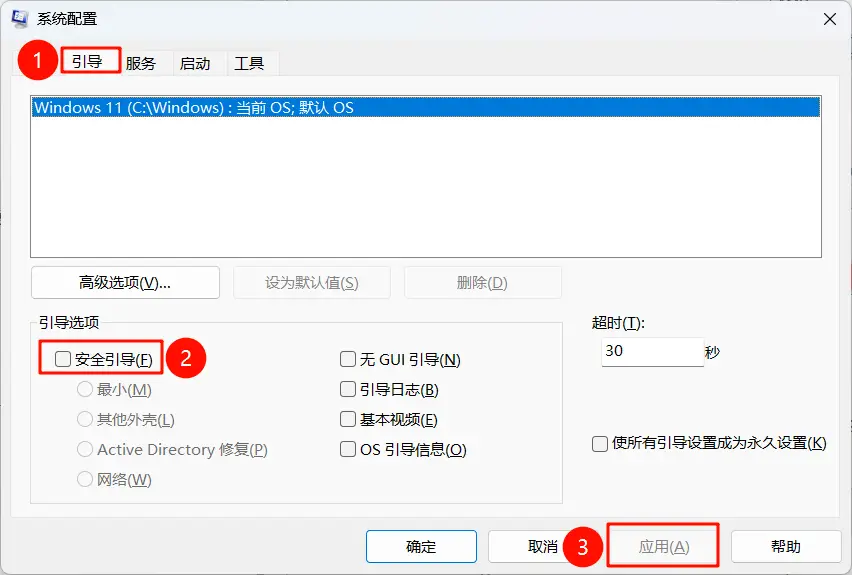Enable the 引导日志(B) checkbox

pos(348,389)
